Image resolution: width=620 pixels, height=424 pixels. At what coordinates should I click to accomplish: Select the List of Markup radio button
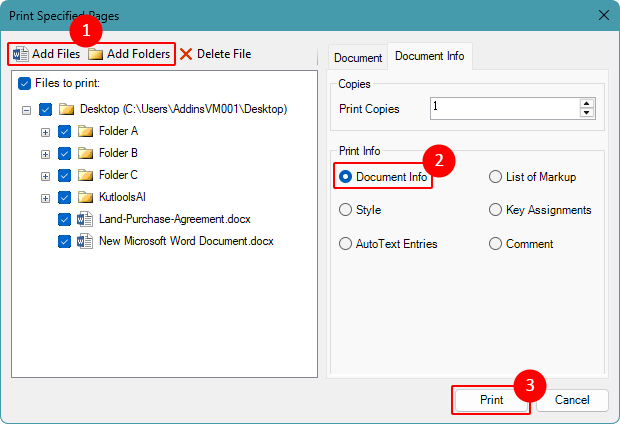495,177
